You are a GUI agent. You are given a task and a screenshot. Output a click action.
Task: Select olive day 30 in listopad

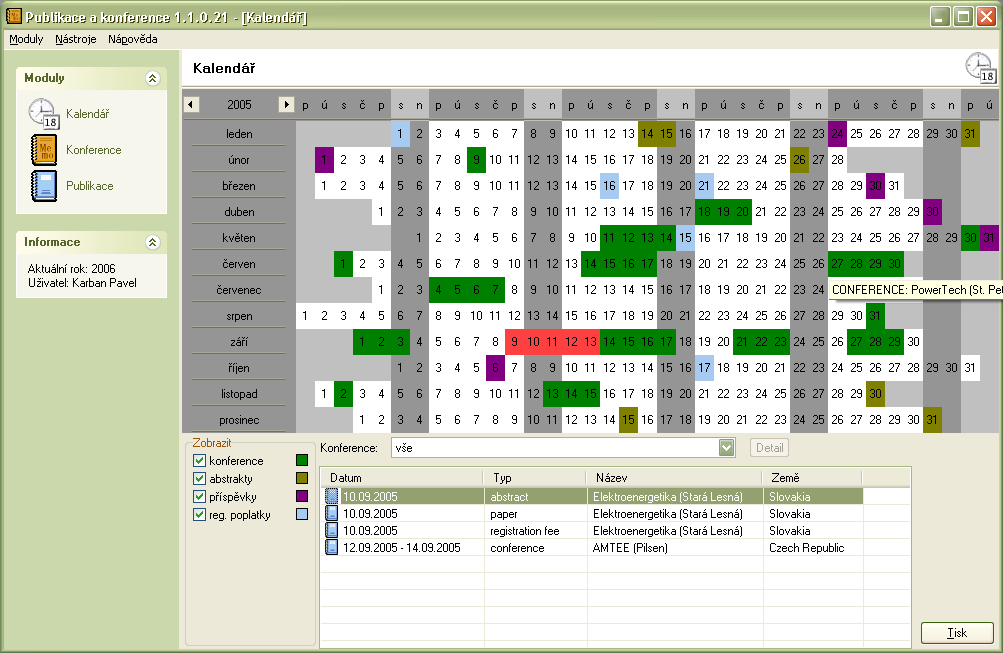(875, 394)
